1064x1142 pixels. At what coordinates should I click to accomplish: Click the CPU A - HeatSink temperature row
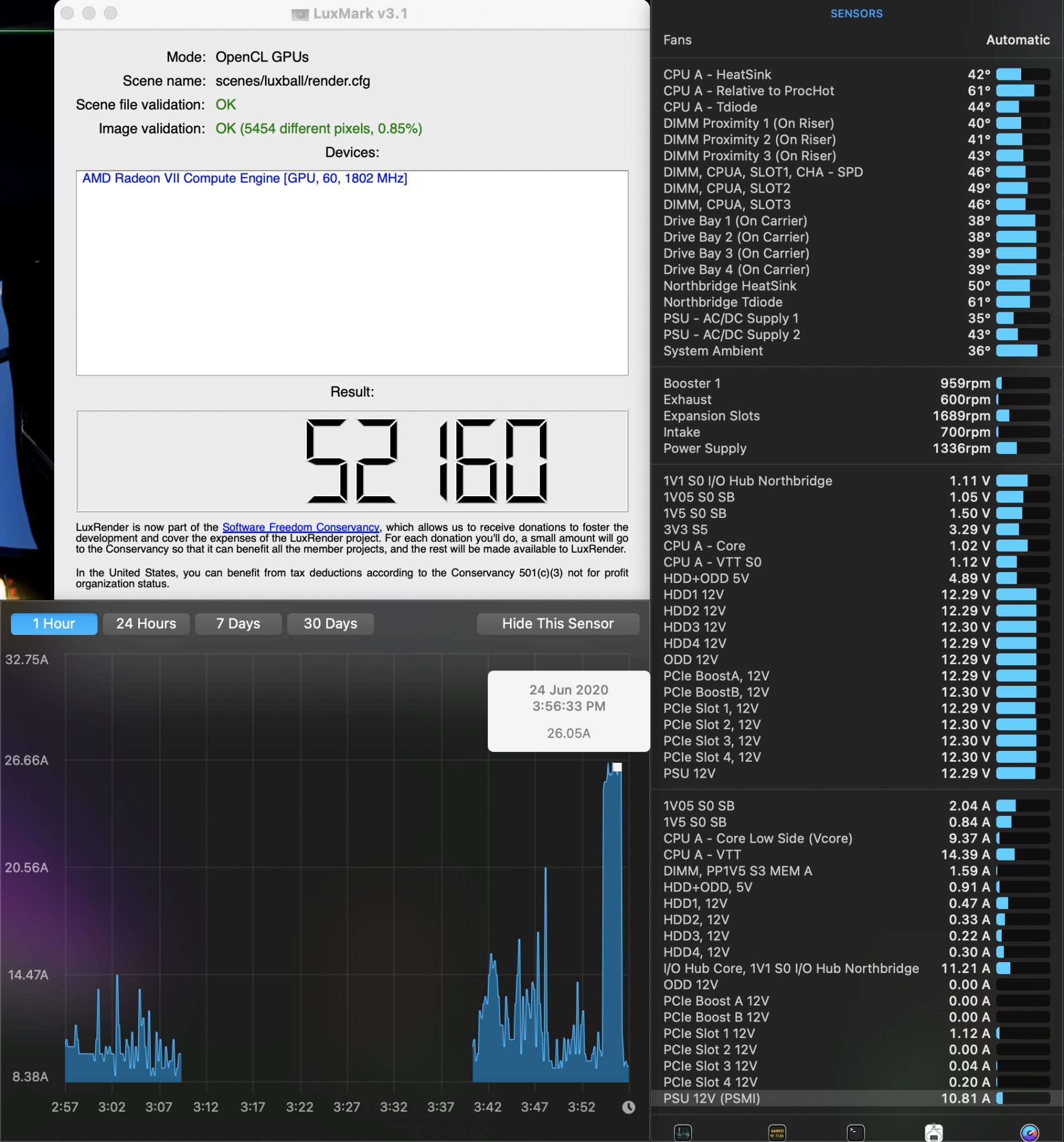857,74
